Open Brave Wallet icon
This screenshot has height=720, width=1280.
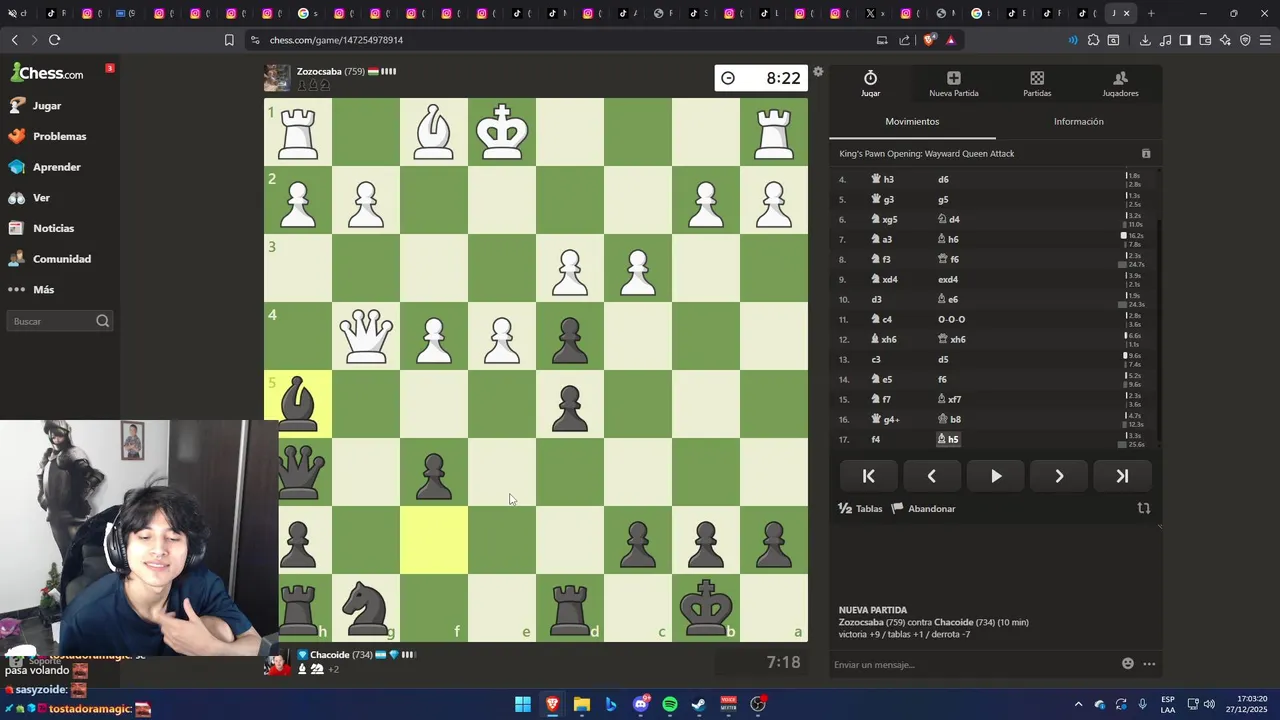coord(1205,40)
